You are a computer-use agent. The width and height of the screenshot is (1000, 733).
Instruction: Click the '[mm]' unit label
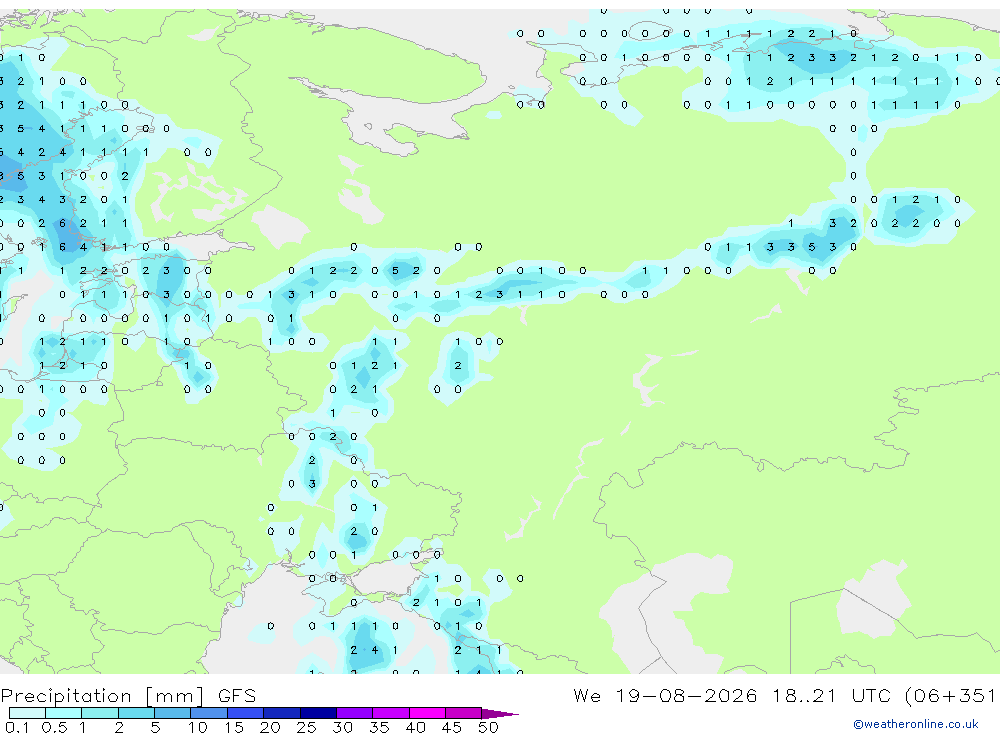point(175,696)
